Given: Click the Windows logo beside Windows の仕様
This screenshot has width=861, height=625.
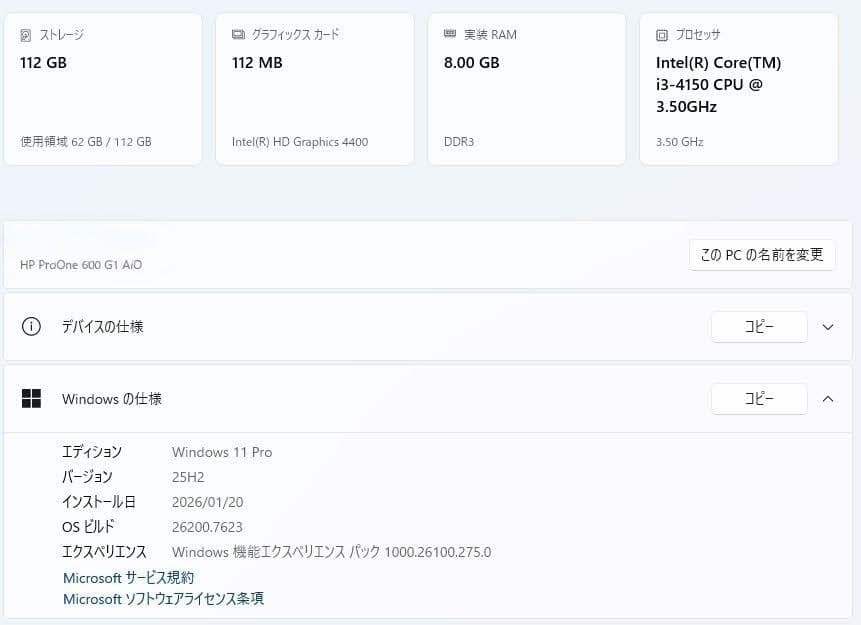Looking at the screenshot, I should click(31, 398).
